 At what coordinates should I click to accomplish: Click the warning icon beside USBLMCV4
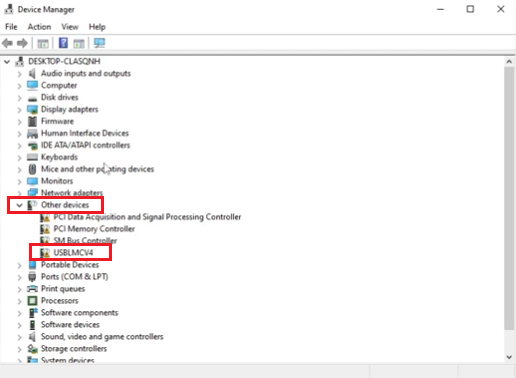pyautogui.click(x=45, y=253)
